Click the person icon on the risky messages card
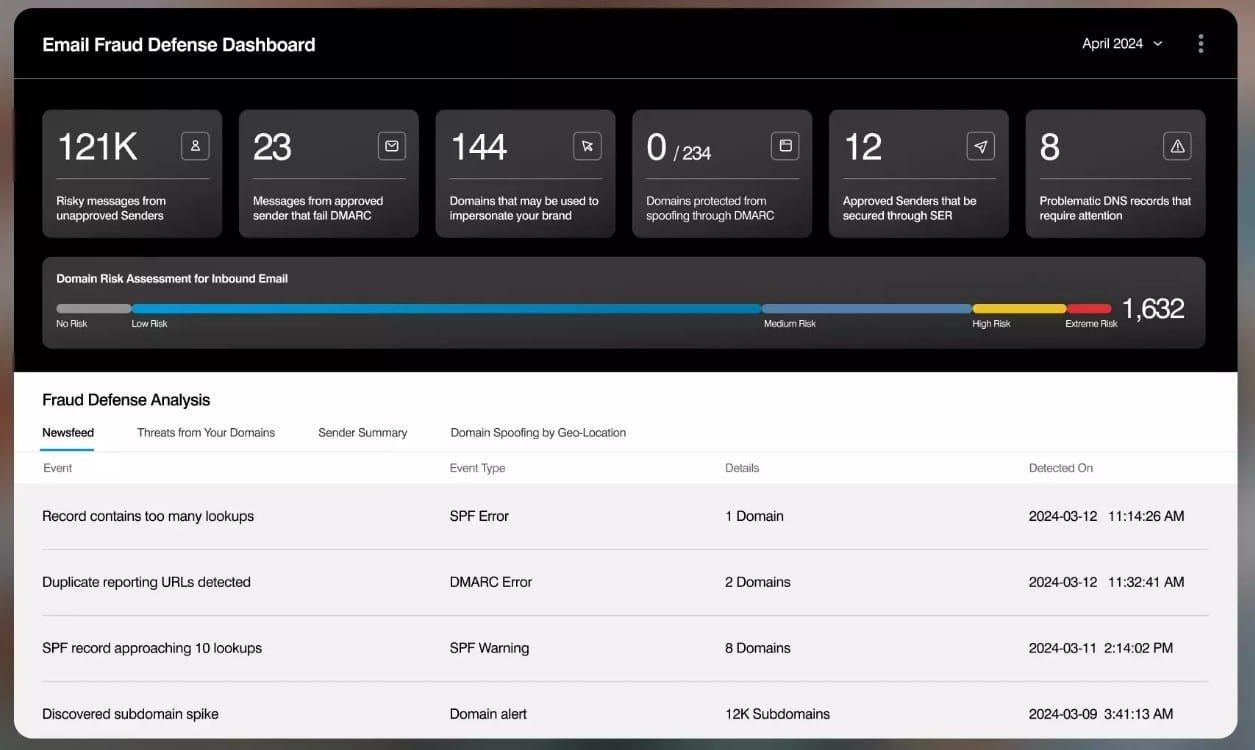This screenshot has width=1255, height=750. pyautogui.click(x=196, y=145)
